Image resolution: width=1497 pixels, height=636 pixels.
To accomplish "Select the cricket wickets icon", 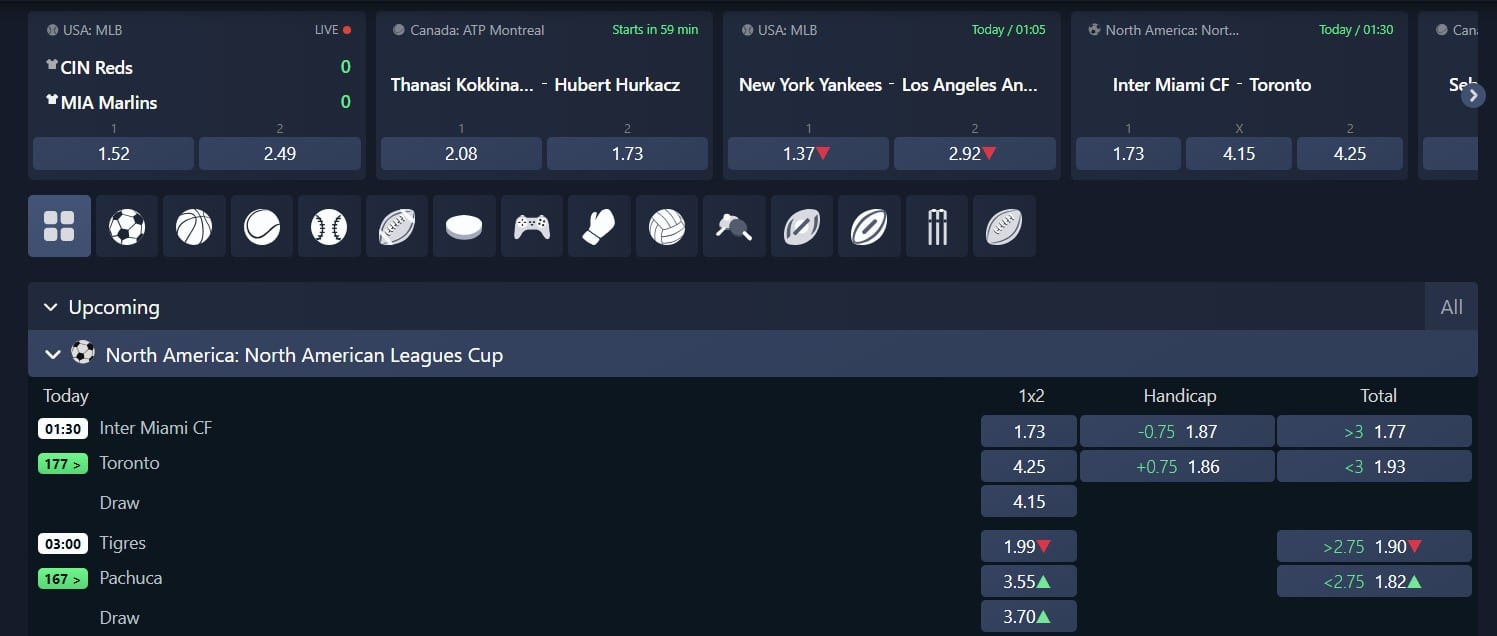I will pos(937,226).
